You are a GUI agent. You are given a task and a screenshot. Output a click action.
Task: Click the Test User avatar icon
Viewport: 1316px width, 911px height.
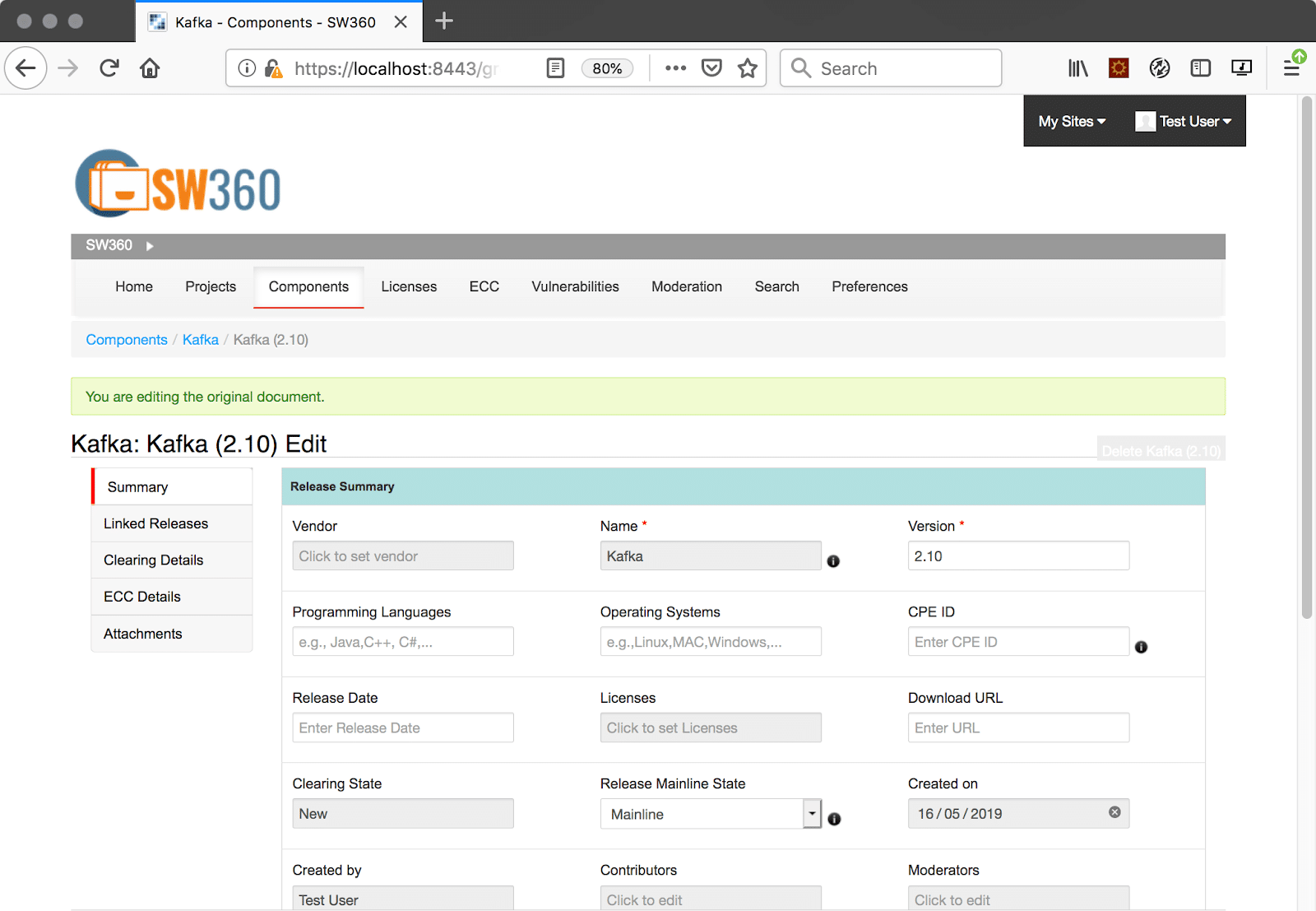[x=1145, y=121]
